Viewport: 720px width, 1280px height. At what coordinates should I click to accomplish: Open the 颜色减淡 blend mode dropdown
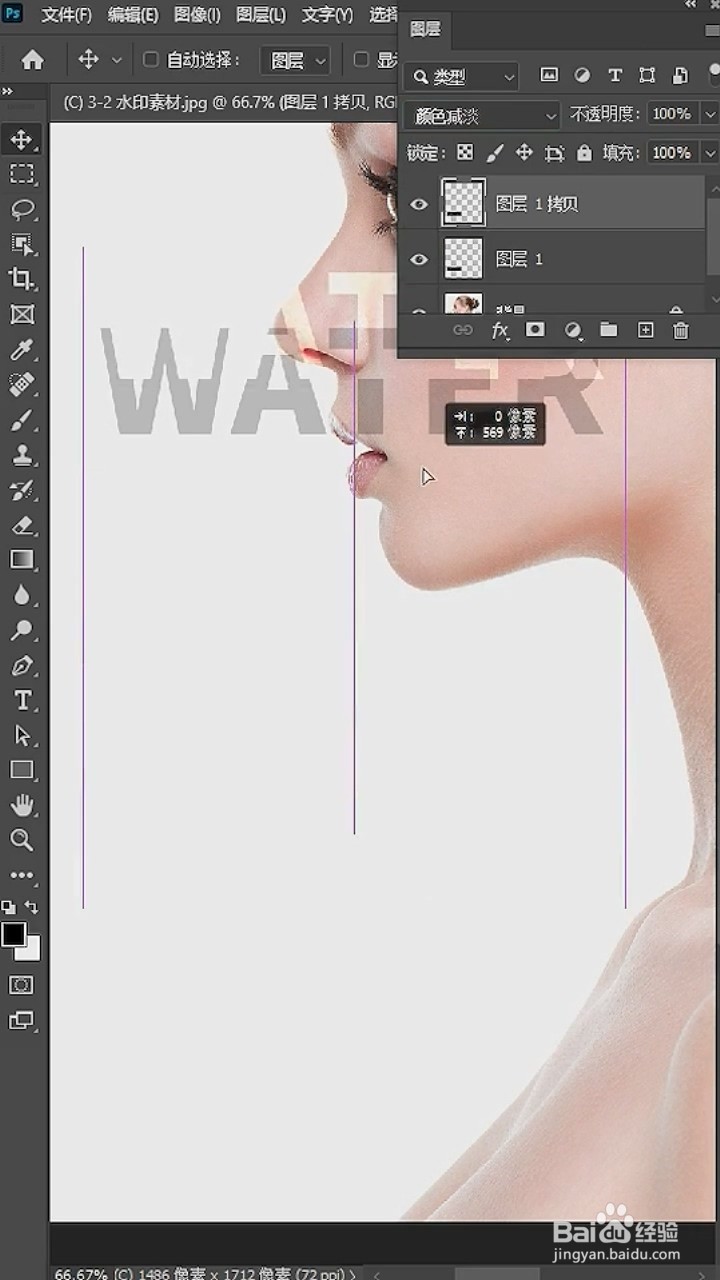(x=482, y=116)
